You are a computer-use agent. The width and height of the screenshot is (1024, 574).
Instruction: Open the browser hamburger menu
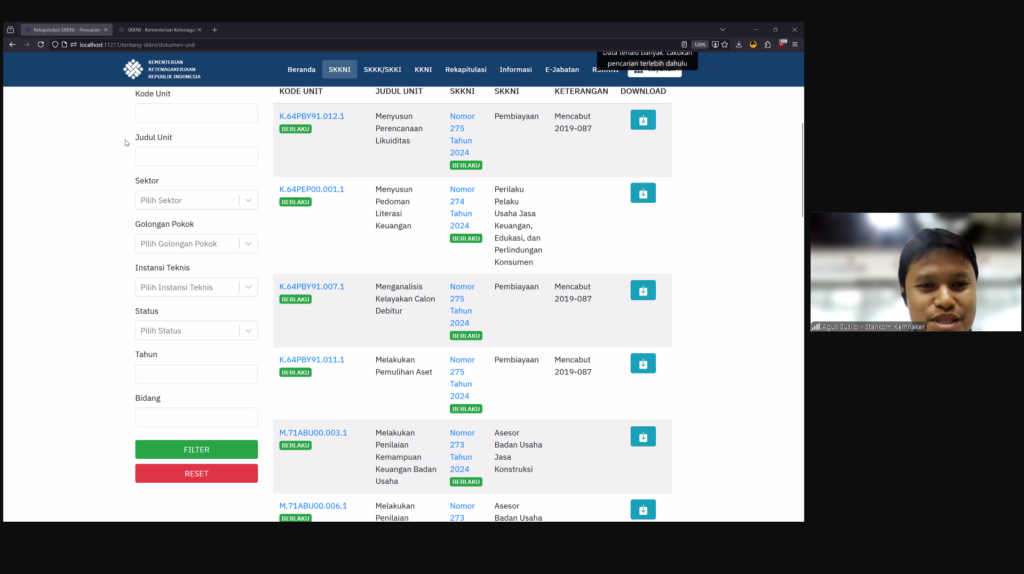[x=795, y=44]
